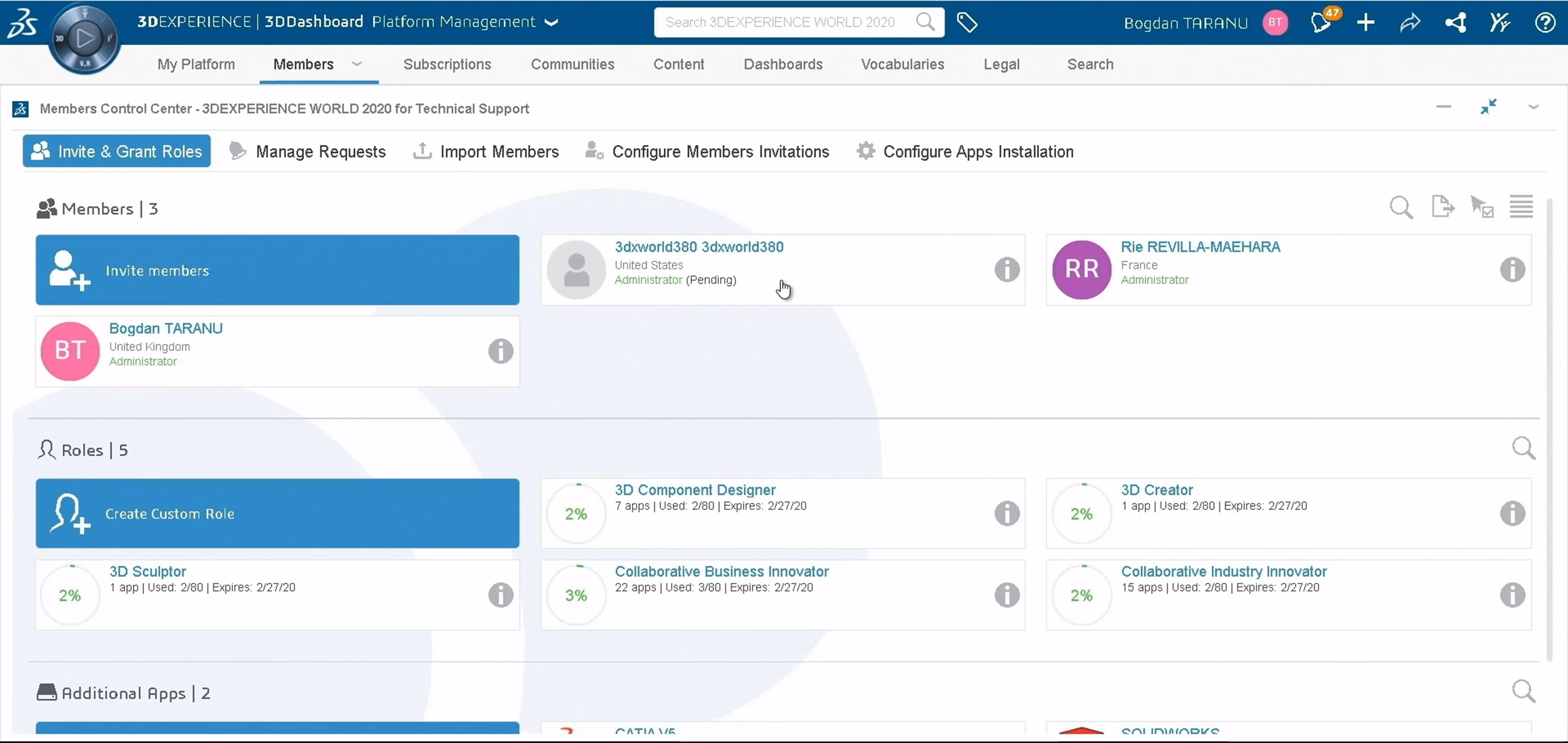
Task: Open the widget options chevron
Action: pos(1533,108)
